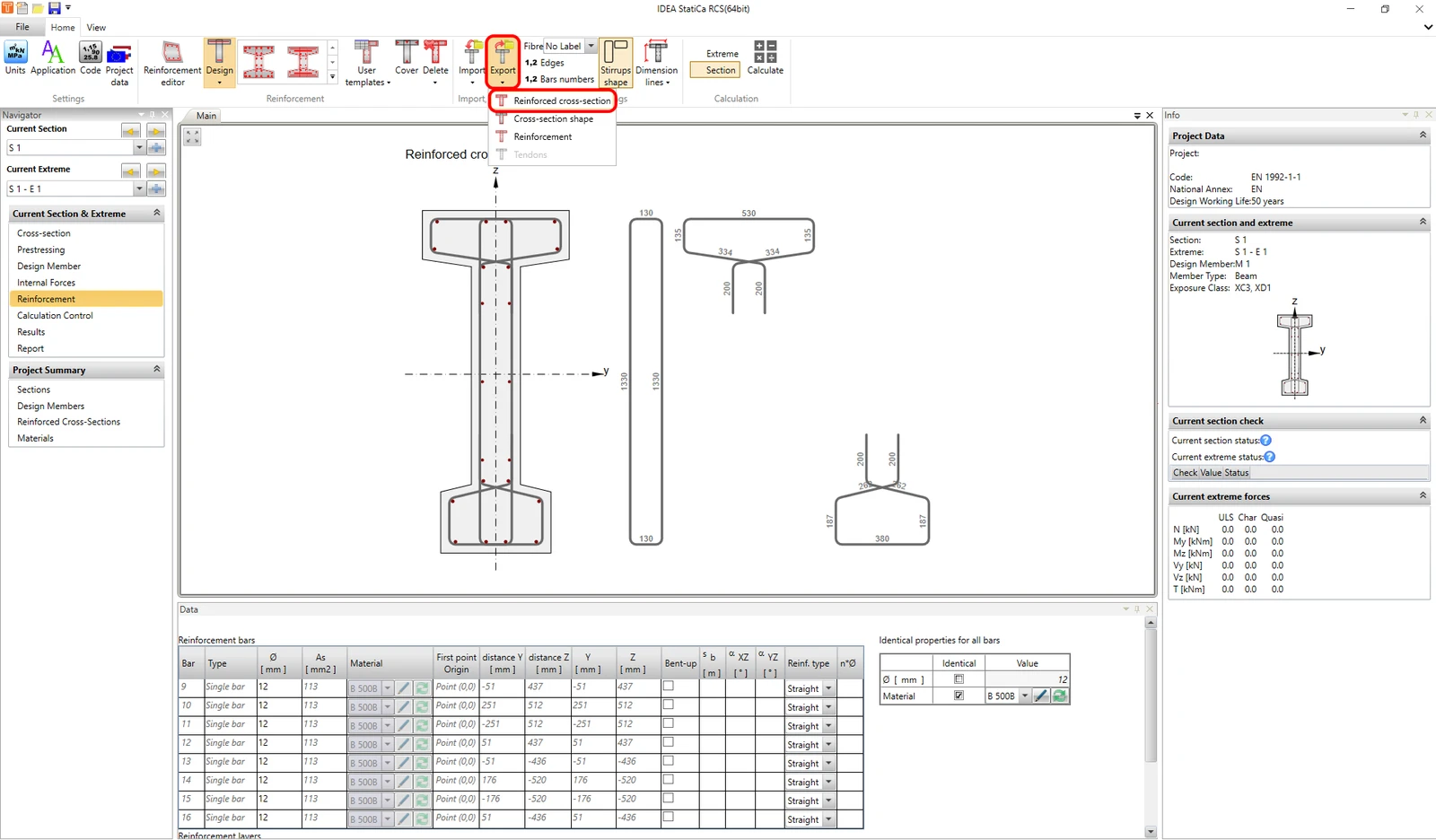Click the Cover tool icon
The width and height of the screenshot is (1436, 840).
click(x=407, y=57)
